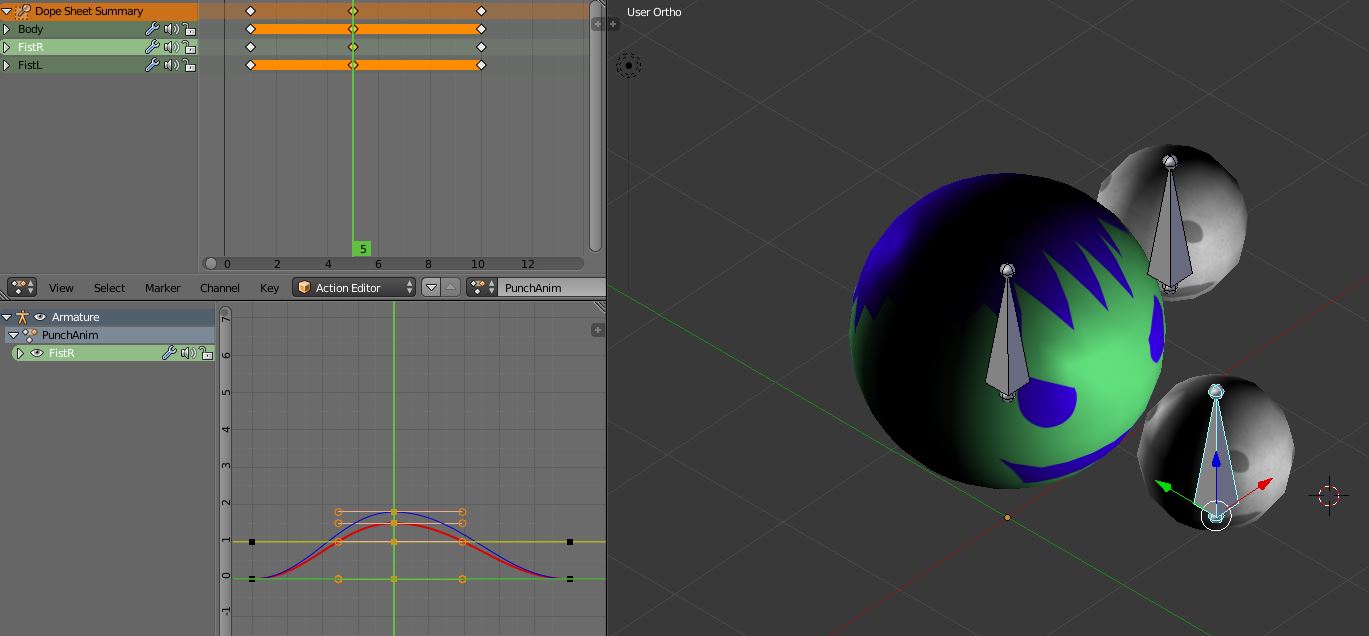Open the Select menu in dope sheet header

[109, 288]
